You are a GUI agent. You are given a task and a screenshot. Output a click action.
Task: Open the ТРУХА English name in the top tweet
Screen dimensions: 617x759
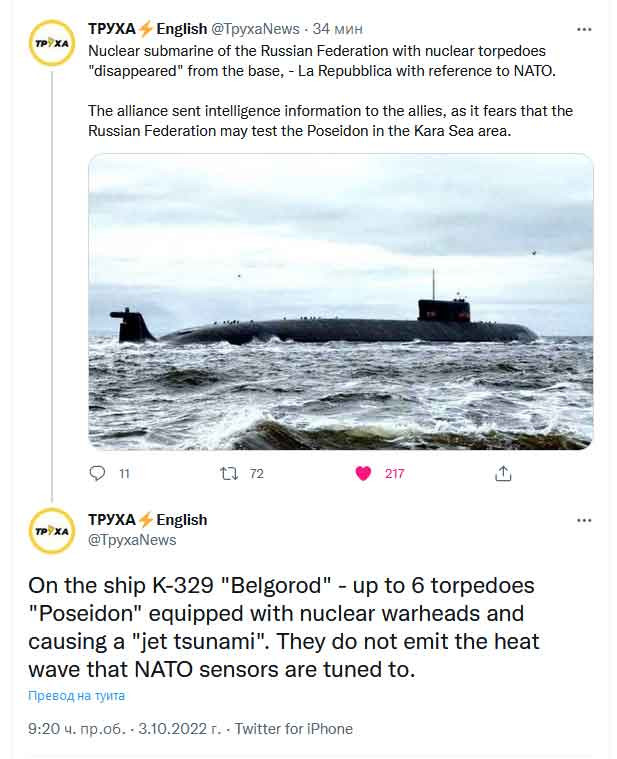click(x=147, y=29)
